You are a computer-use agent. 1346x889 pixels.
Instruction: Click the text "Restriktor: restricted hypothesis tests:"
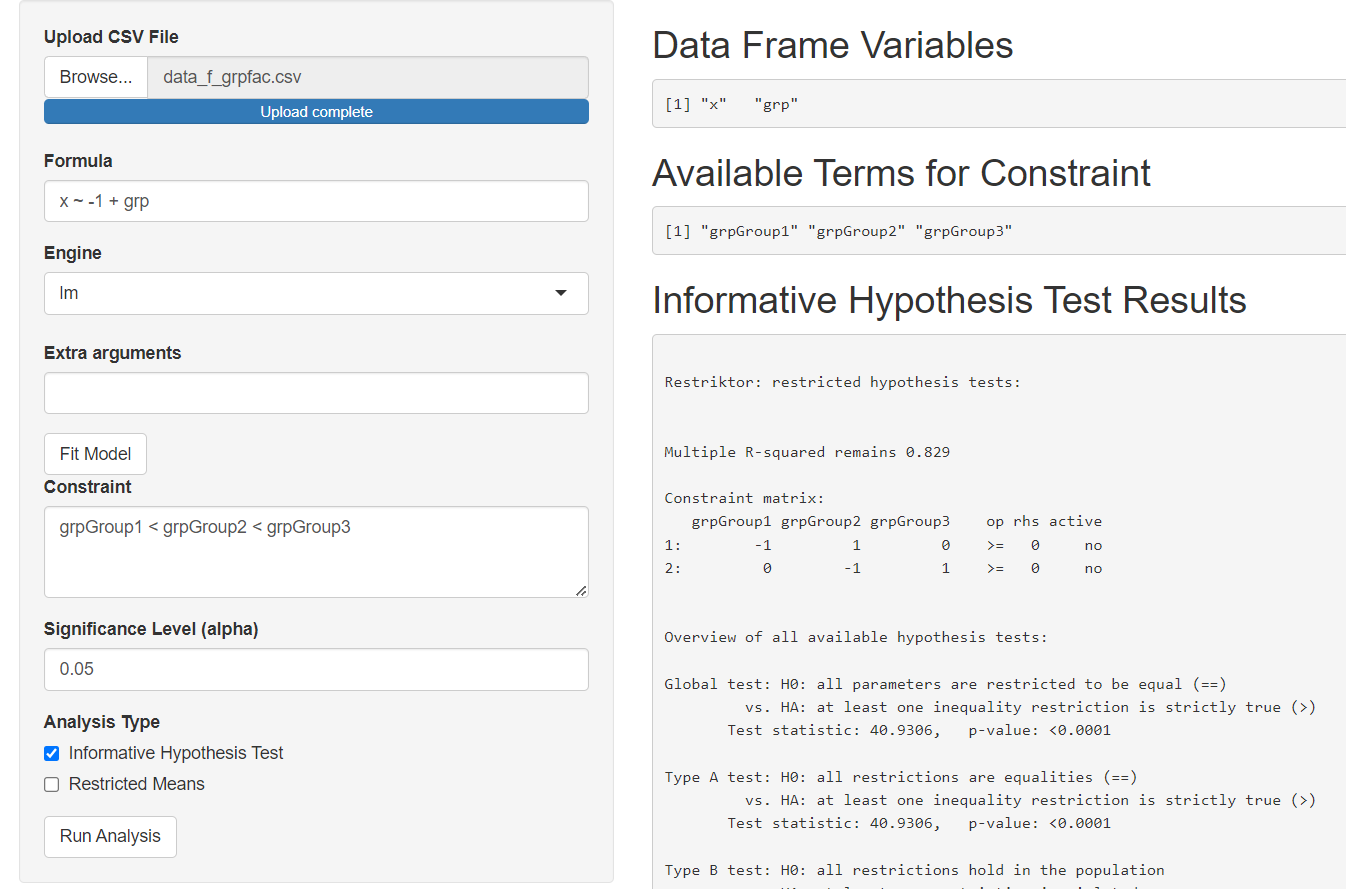[x=843, y=382]
